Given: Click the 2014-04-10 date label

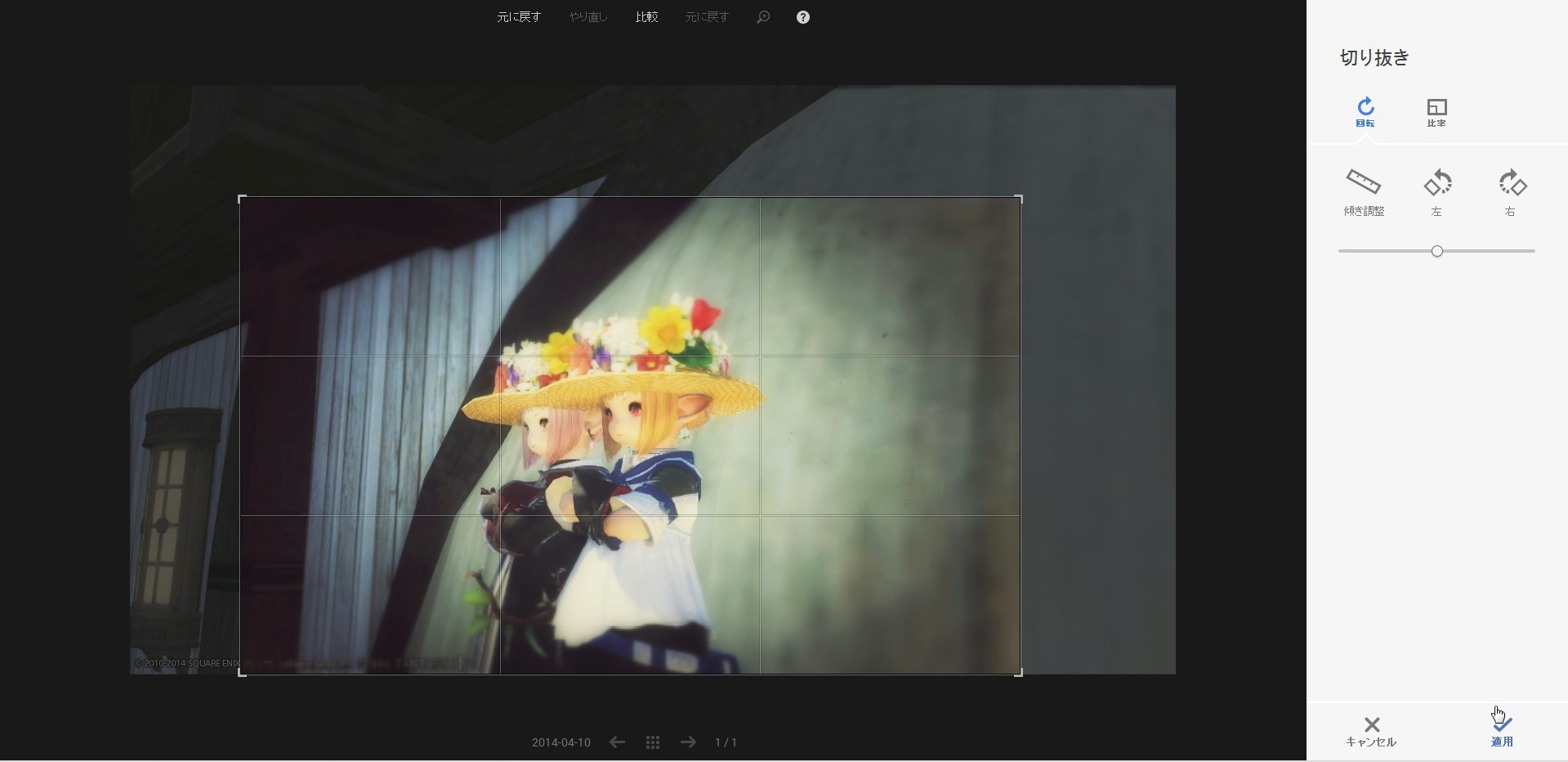Looking at the screenshot, I should (x=561, y=742).
